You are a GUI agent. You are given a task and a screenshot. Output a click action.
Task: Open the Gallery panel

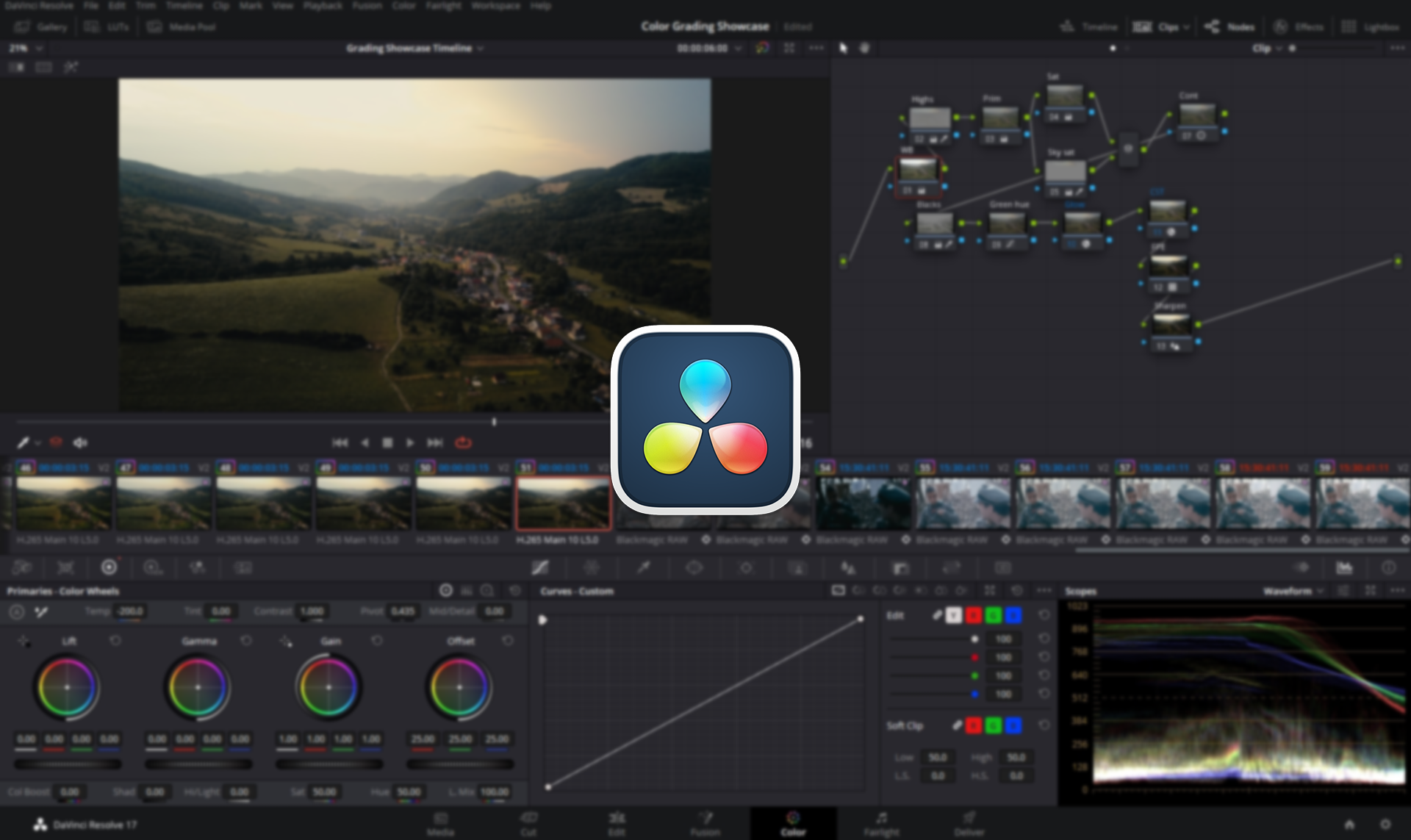41,27
